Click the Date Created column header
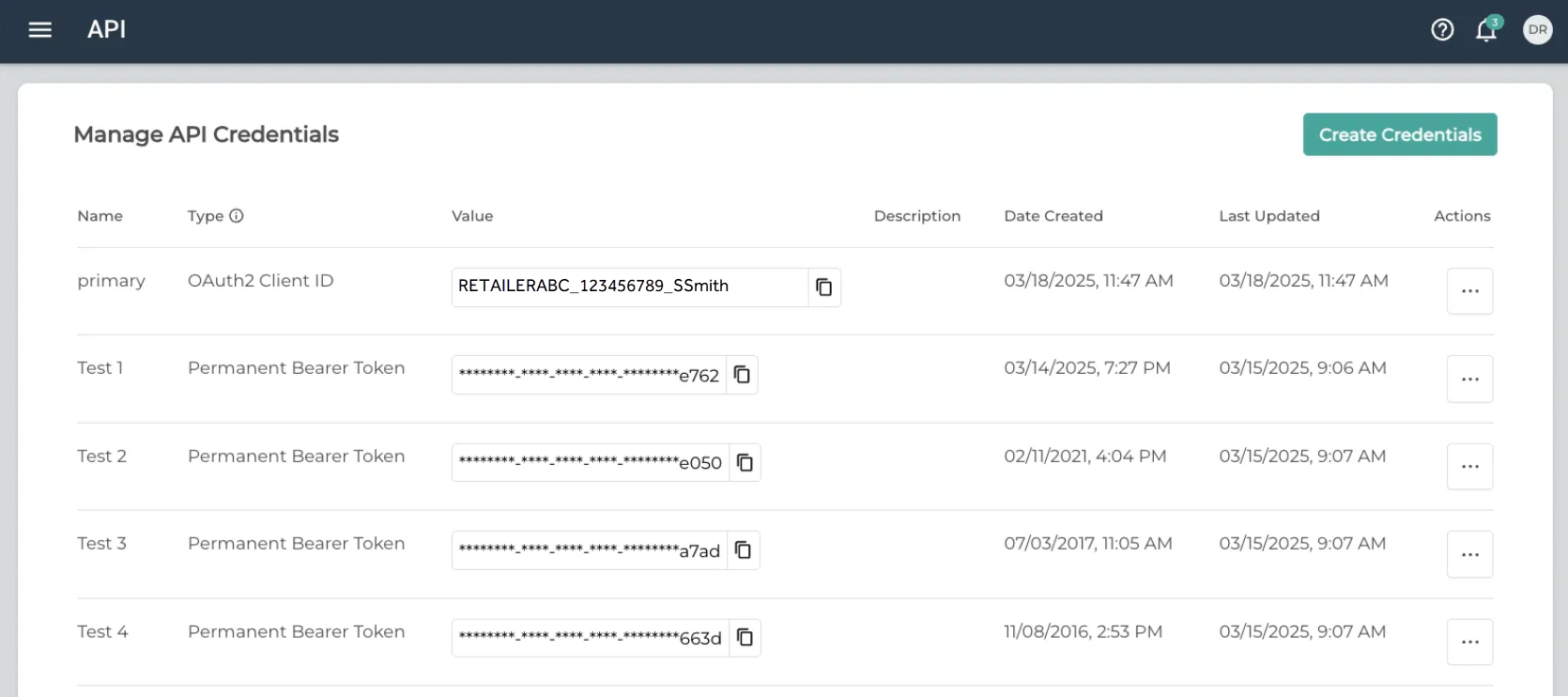Image resolution: width=1568 pixels, height=697 pixels. [x=1053, y=216]
